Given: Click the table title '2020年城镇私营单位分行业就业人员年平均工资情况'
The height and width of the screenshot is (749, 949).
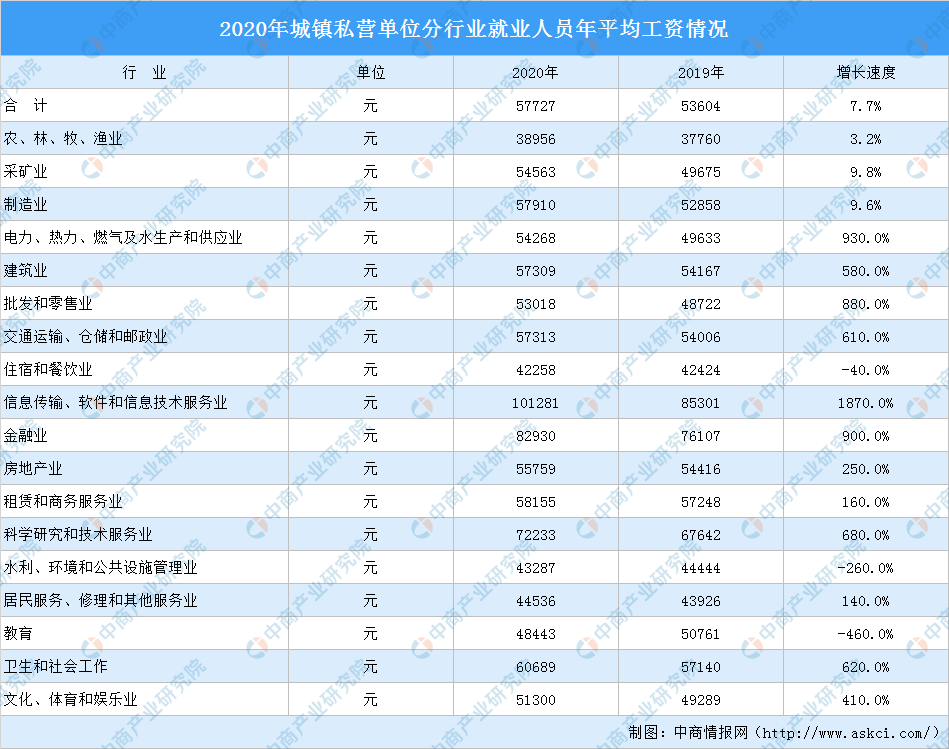Looking at the screenshot, I should pos(473,28).
